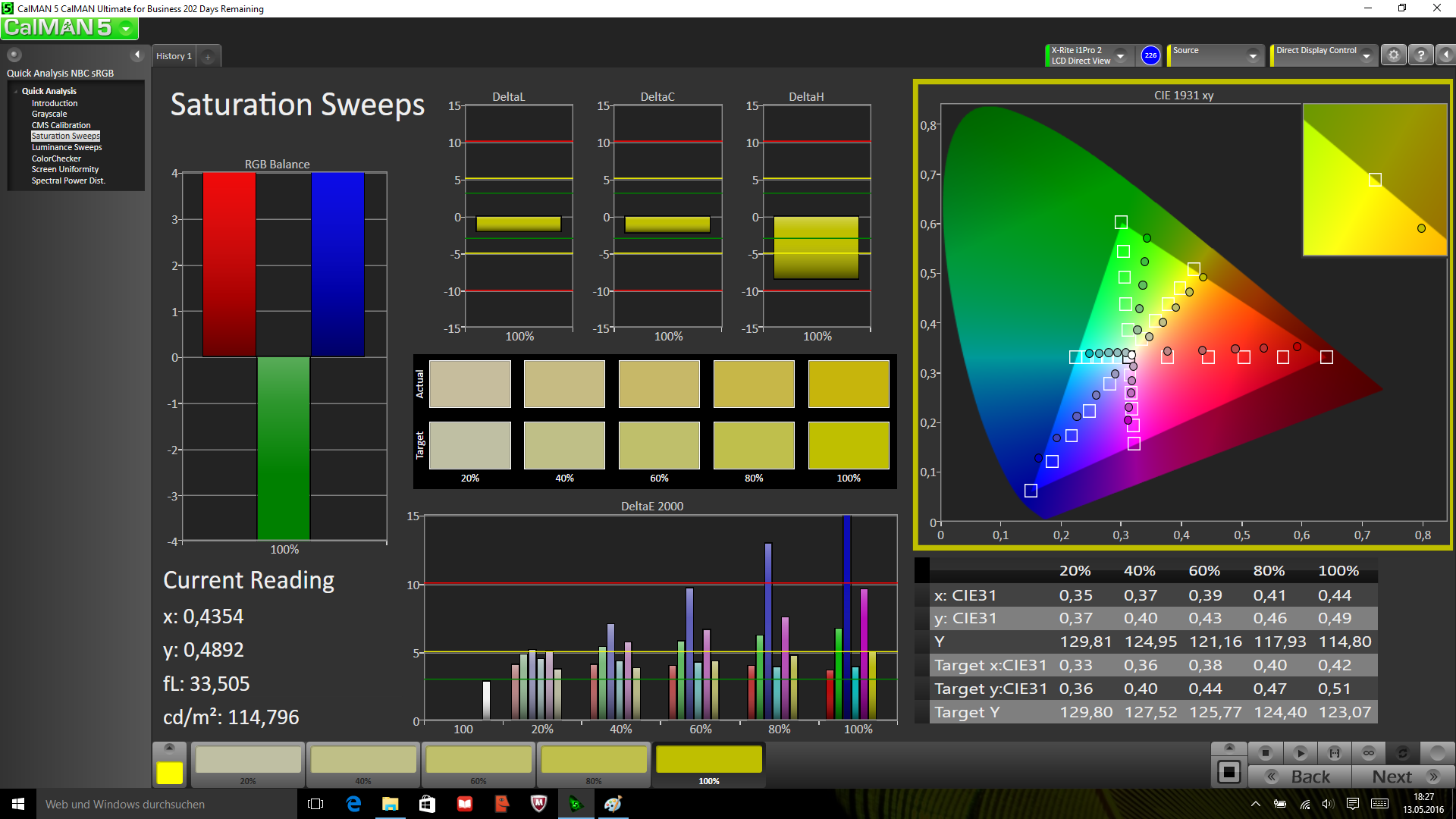Click the infinity continuous read icon
The height and width of the screenshot is (819, 1456).
pyautogui.click(x=1369, y=753)
